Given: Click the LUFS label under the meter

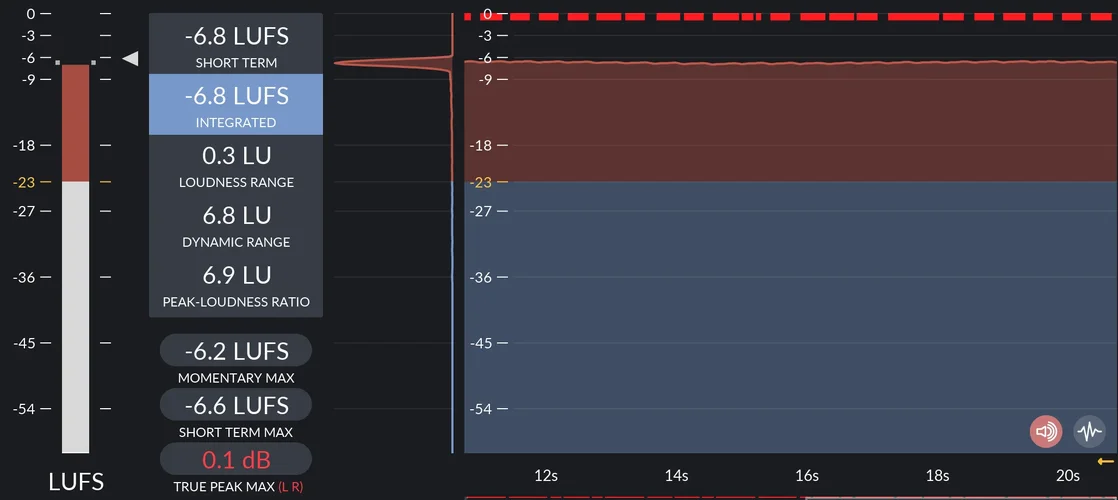Looking at the screenshot, I should [x=76, y=482].
